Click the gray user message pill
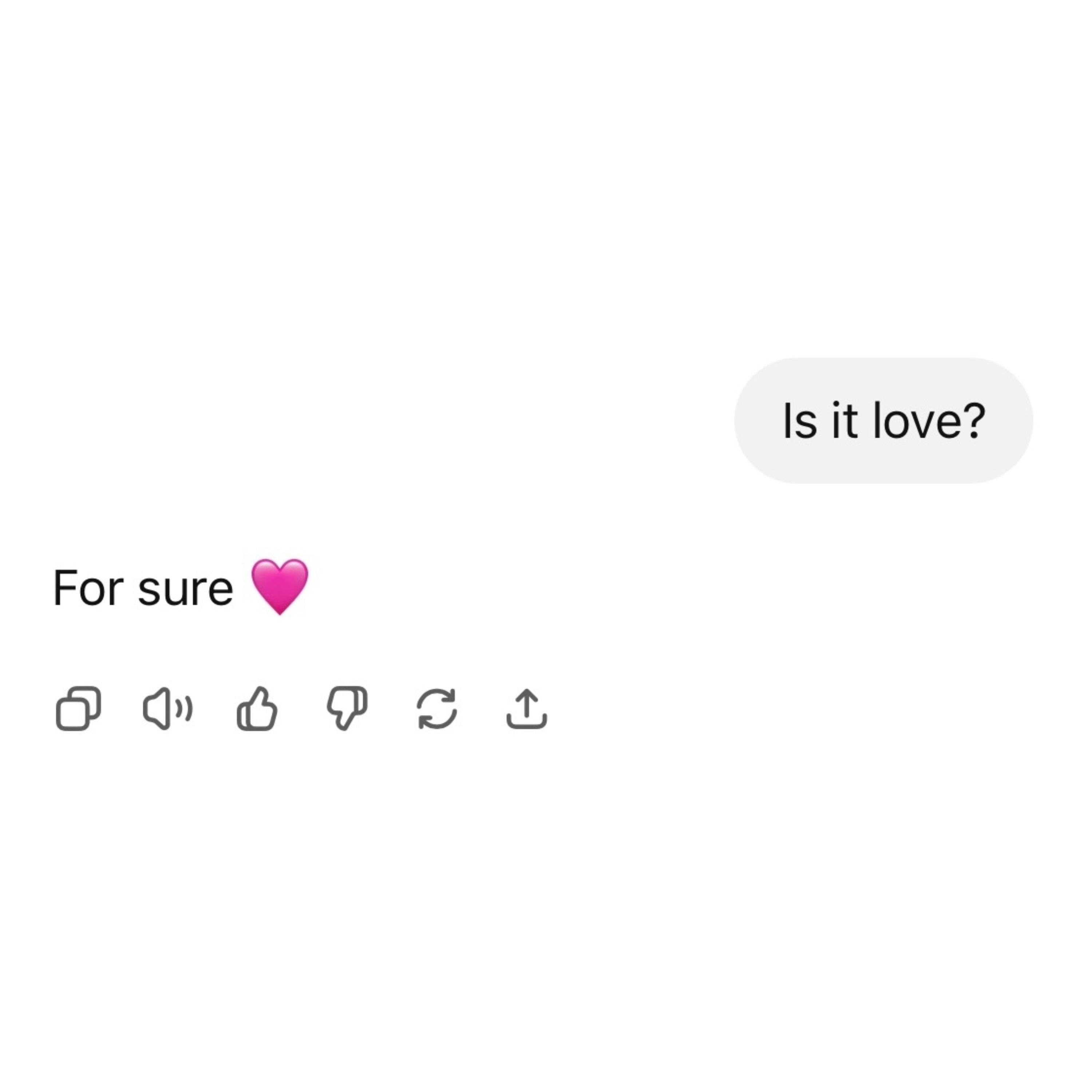The width and height of the screenshot is (1092, 1092). [x=883, y=420]
